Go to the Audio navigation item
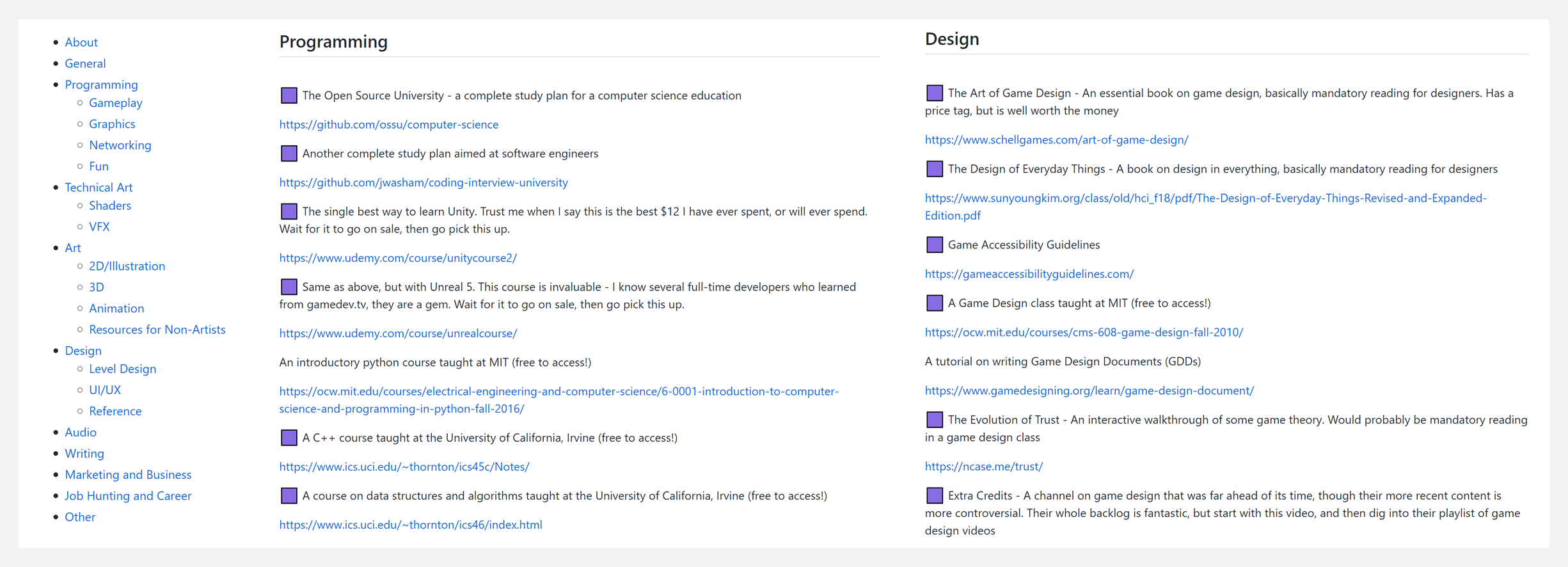Image resolution: width=1568 pixels, height=567 pixels. (x=81, y=433)
